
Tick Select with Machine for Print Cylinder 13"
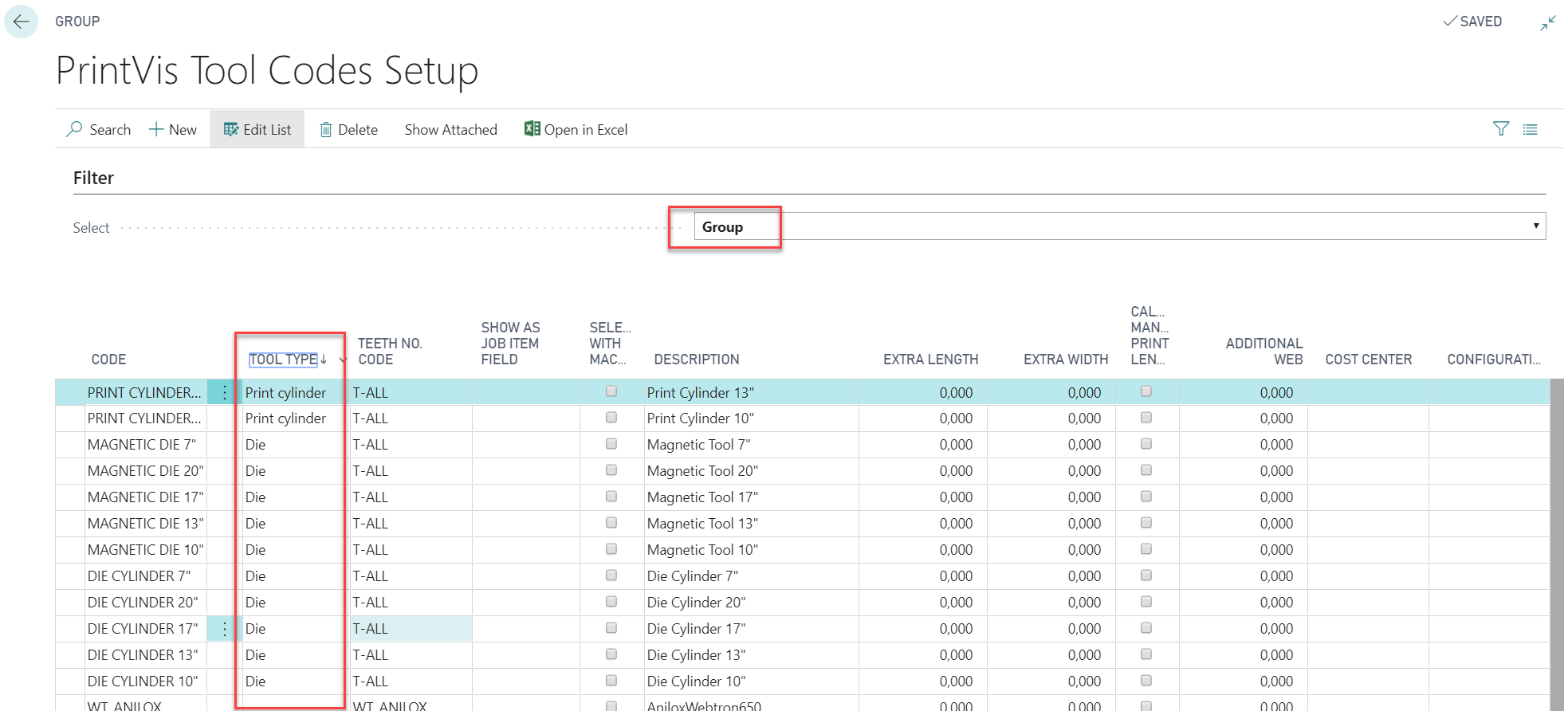[611, 391]
